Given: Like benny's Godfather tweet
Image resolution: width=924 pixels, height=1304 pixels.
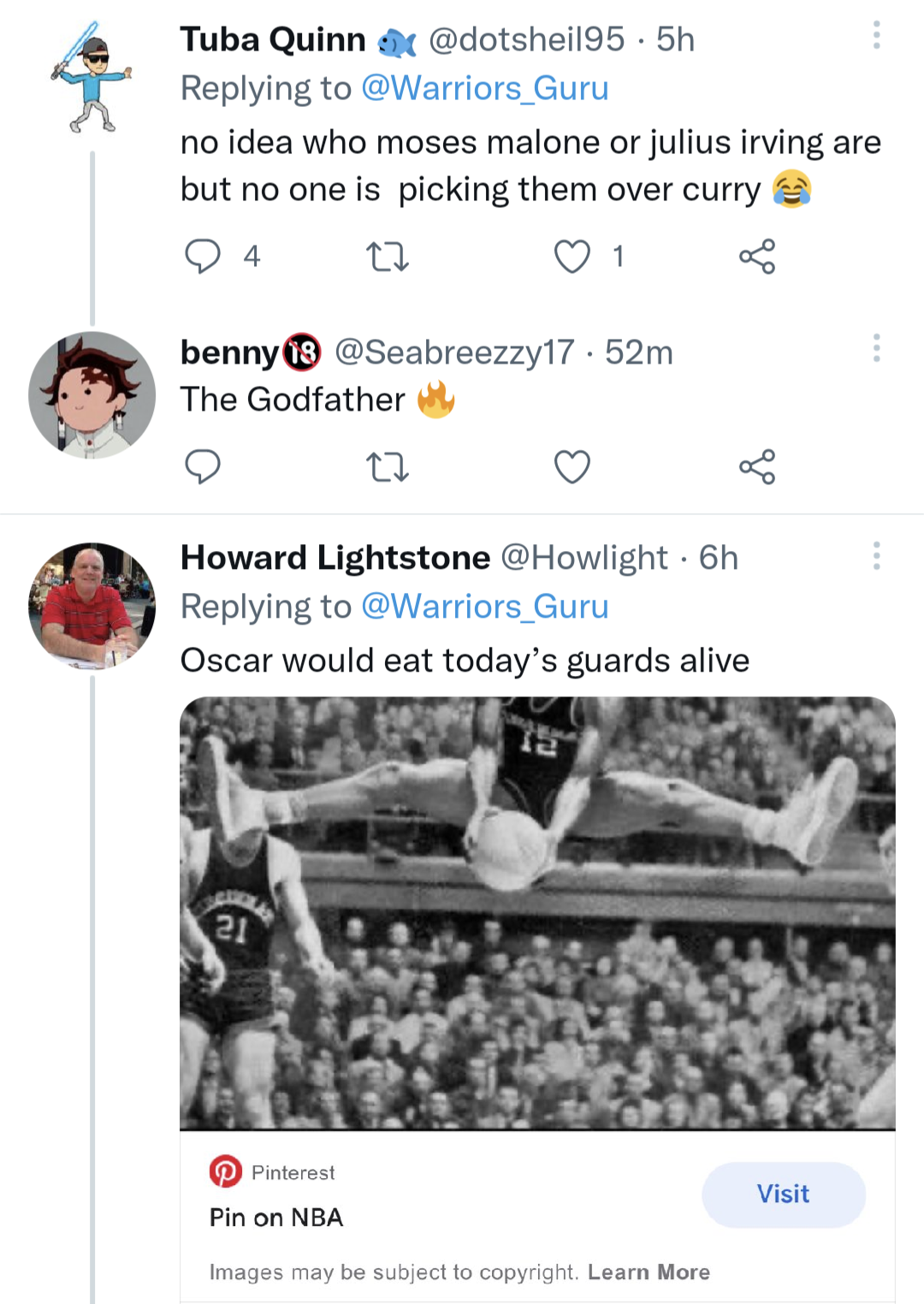Looking at the screenshot, I should pyautogui.click(x=572, y=466).
